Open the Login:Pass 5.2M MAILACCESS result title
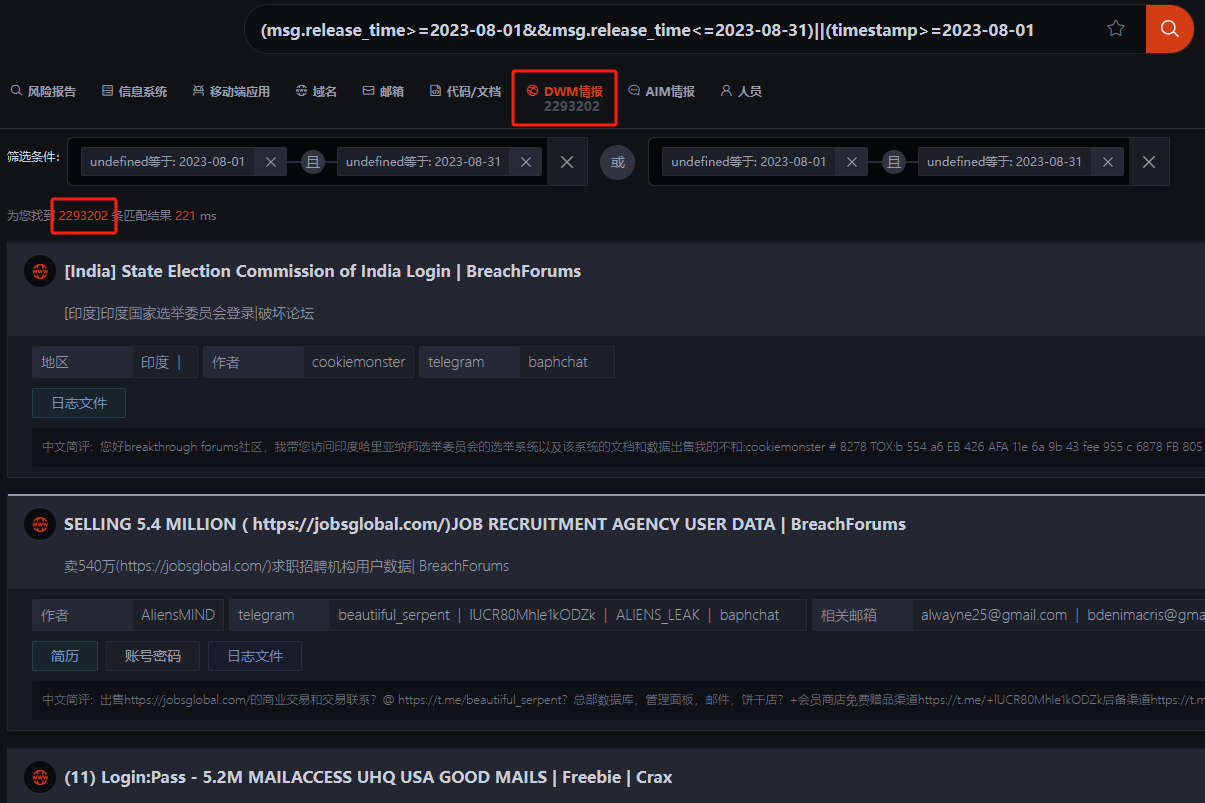 click(x=368, y=777)
